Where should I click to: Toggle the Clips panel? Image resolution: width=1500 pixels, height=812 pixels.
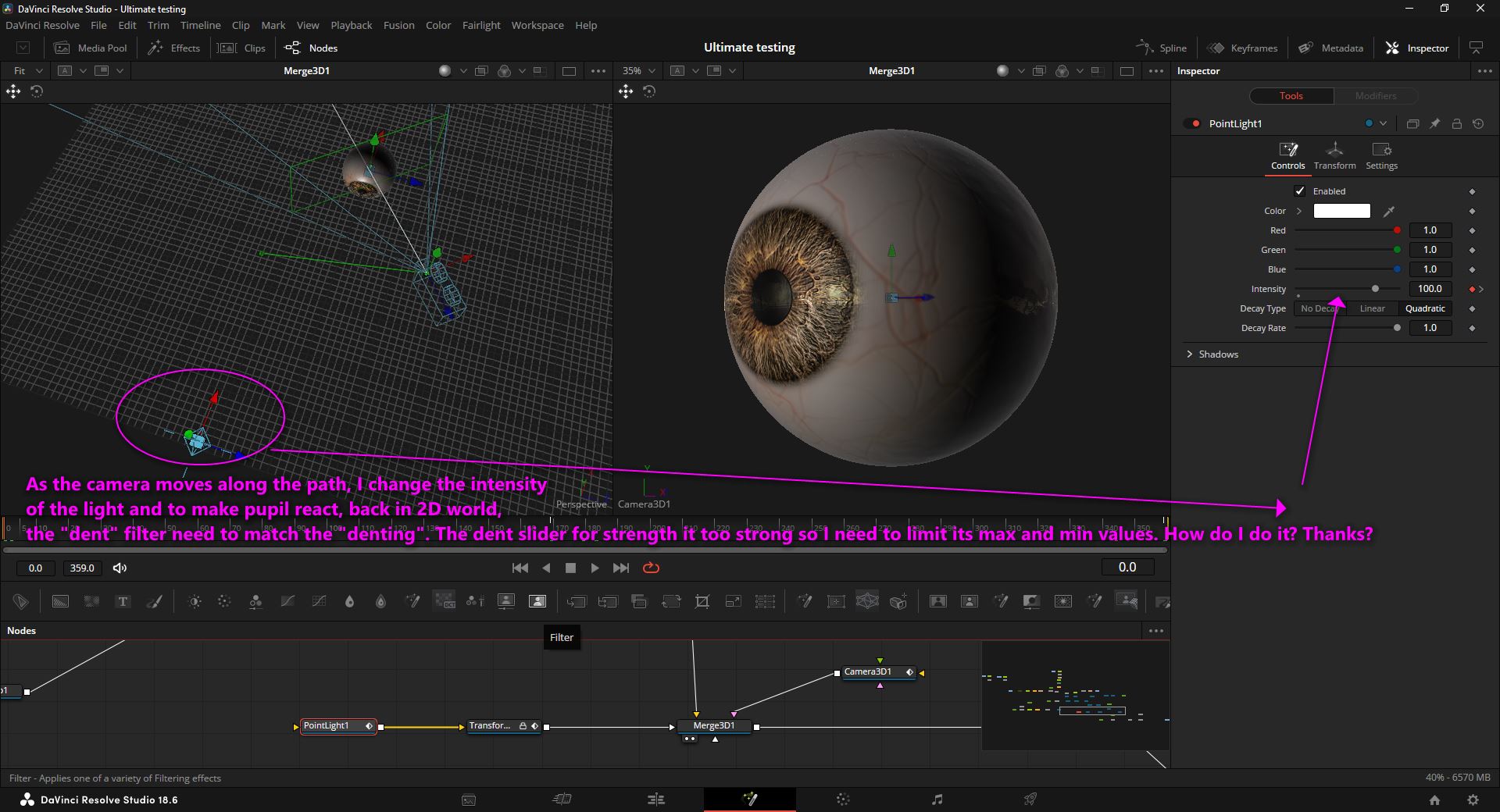[x=242, y=48]
